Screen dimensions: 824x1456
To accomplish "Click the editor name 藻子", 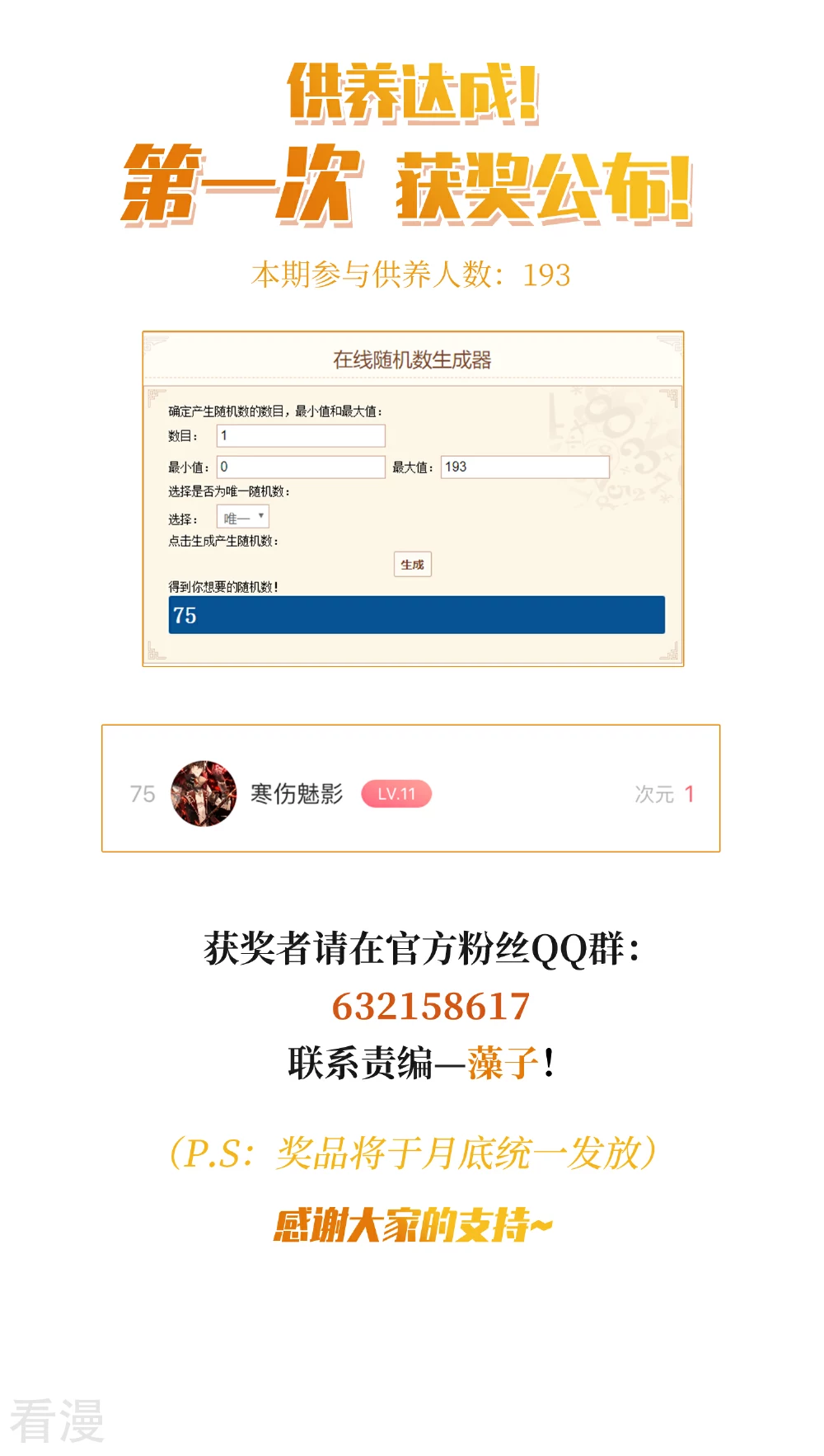I will 503,1063.
